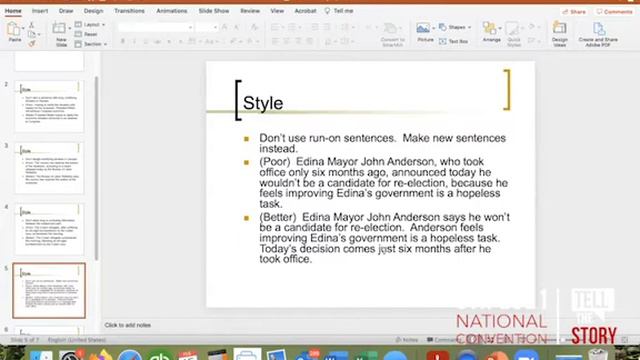The width and height of the screenshot is (640, 360).
Task: Open the Arrange dropdown arrow
Action: [499, 28]
